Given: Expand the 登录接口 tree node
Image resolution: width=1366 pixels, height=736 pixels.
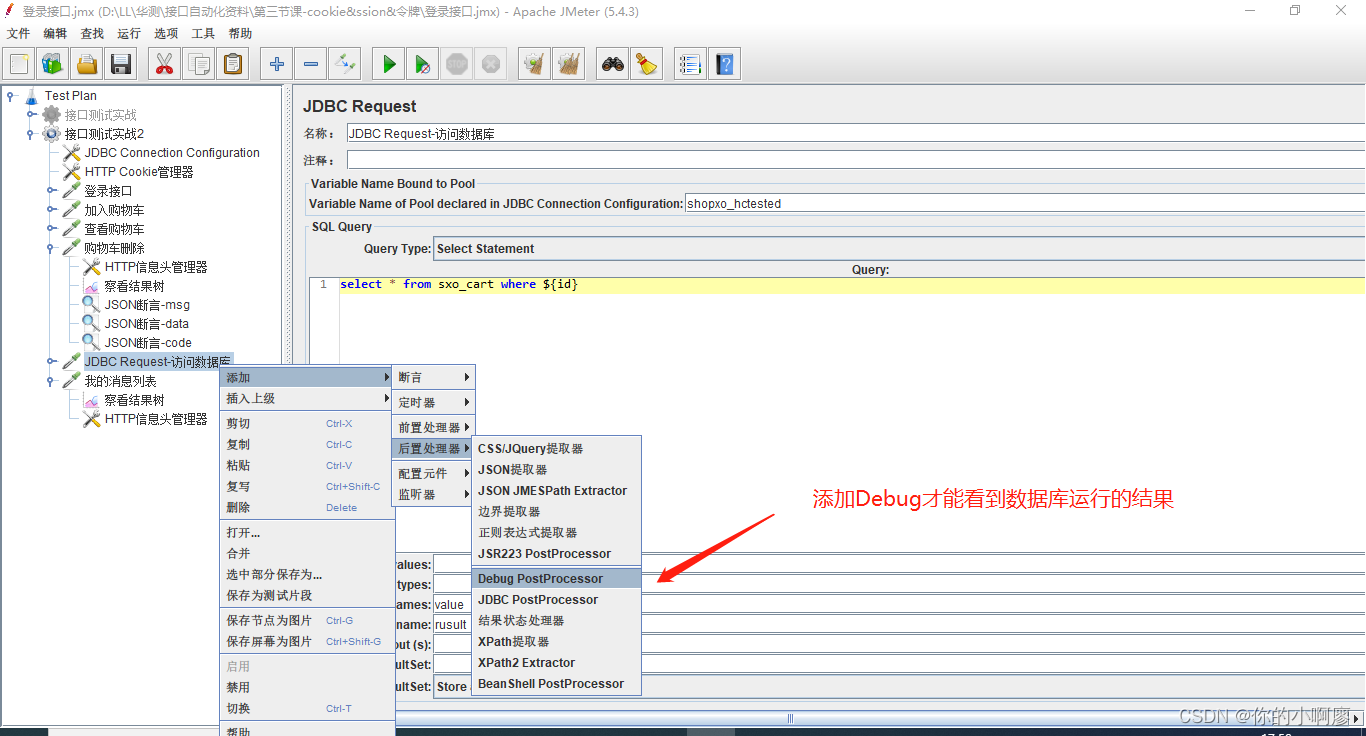Looking at the screenshot, I should 51,191.
